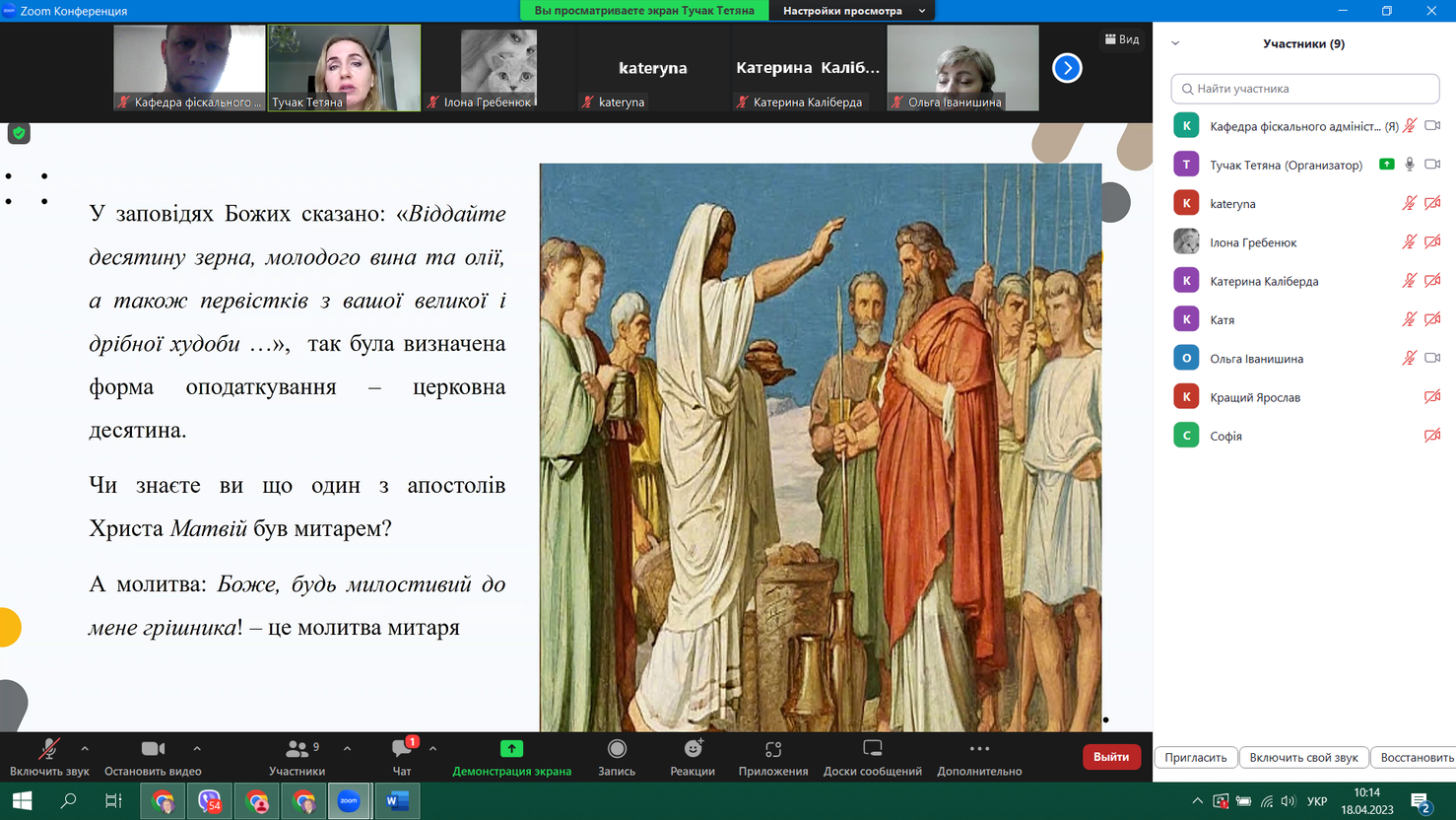Toggle my microphone icon in Кафедра фіскального row
Viewport: 1456px width, 820px height.
1410,125
